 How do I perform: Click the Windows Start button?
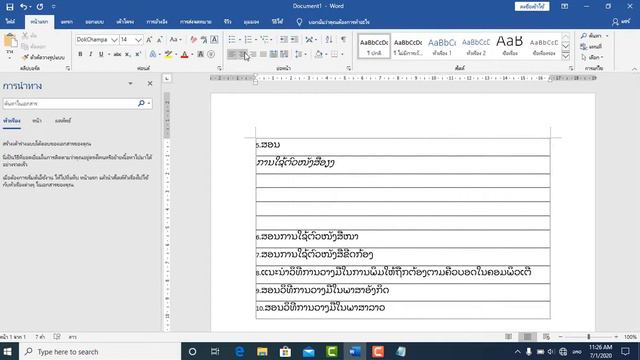pyautogui.click(x=8, y=351)
